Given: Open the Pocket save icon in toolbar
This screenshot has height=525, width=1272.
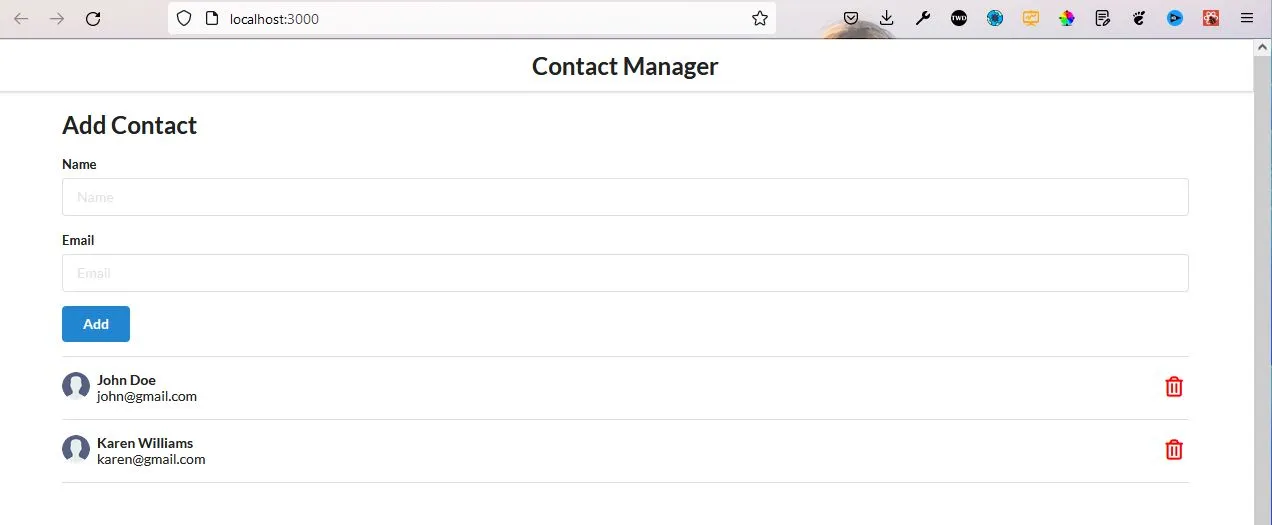Looking at the screenshot, I should (x=851, y=18).
